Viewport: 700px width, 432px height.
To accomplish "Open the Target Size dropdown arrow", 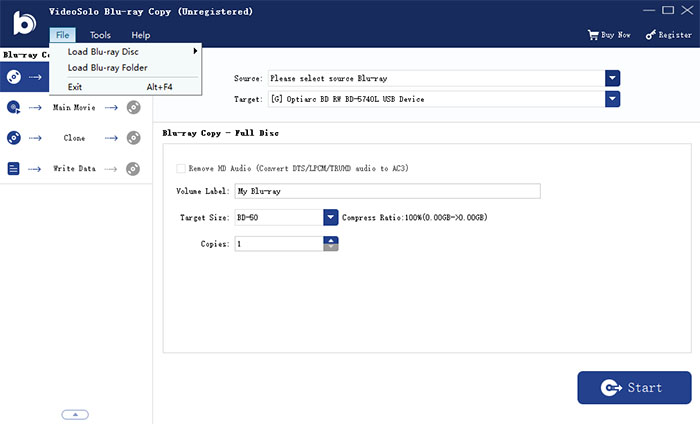I will click(331, 217).
